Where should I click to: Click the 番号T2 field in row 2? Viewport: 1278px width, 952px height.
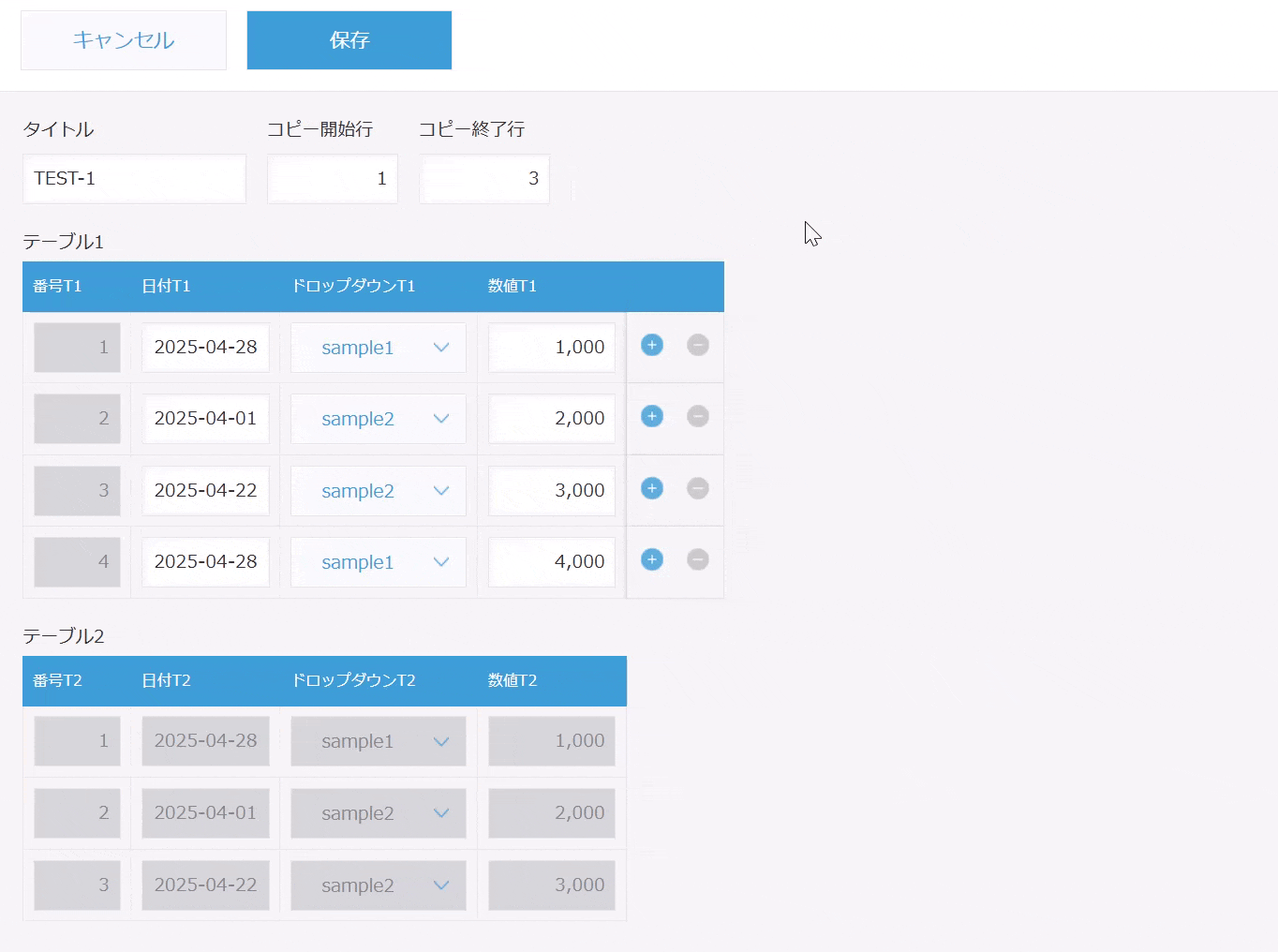click(77, 813)
